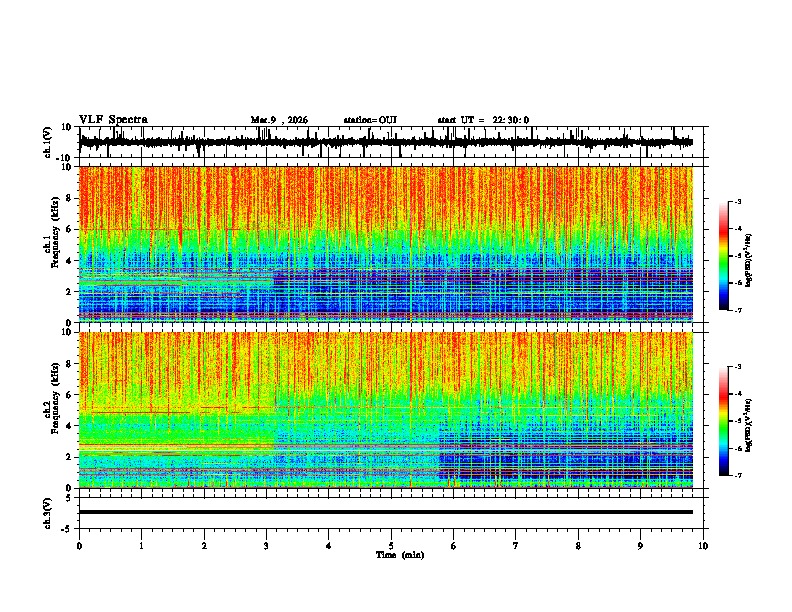The image size is (792, 612).
Task: Click the ch.1 spectrogram color scale bar
Action: pyautogui.click(x=723, y=256)
